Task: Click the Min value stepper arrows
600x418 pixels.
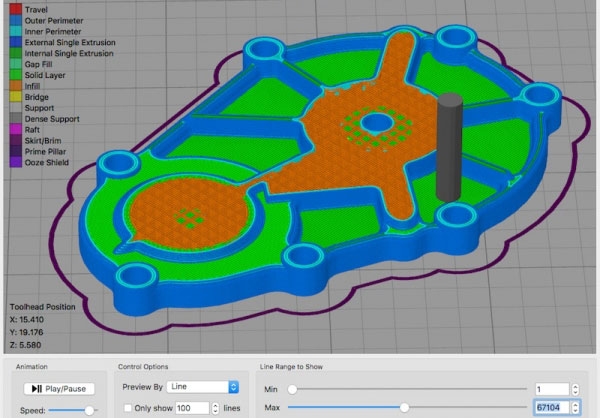Action: tap(575, 388)
